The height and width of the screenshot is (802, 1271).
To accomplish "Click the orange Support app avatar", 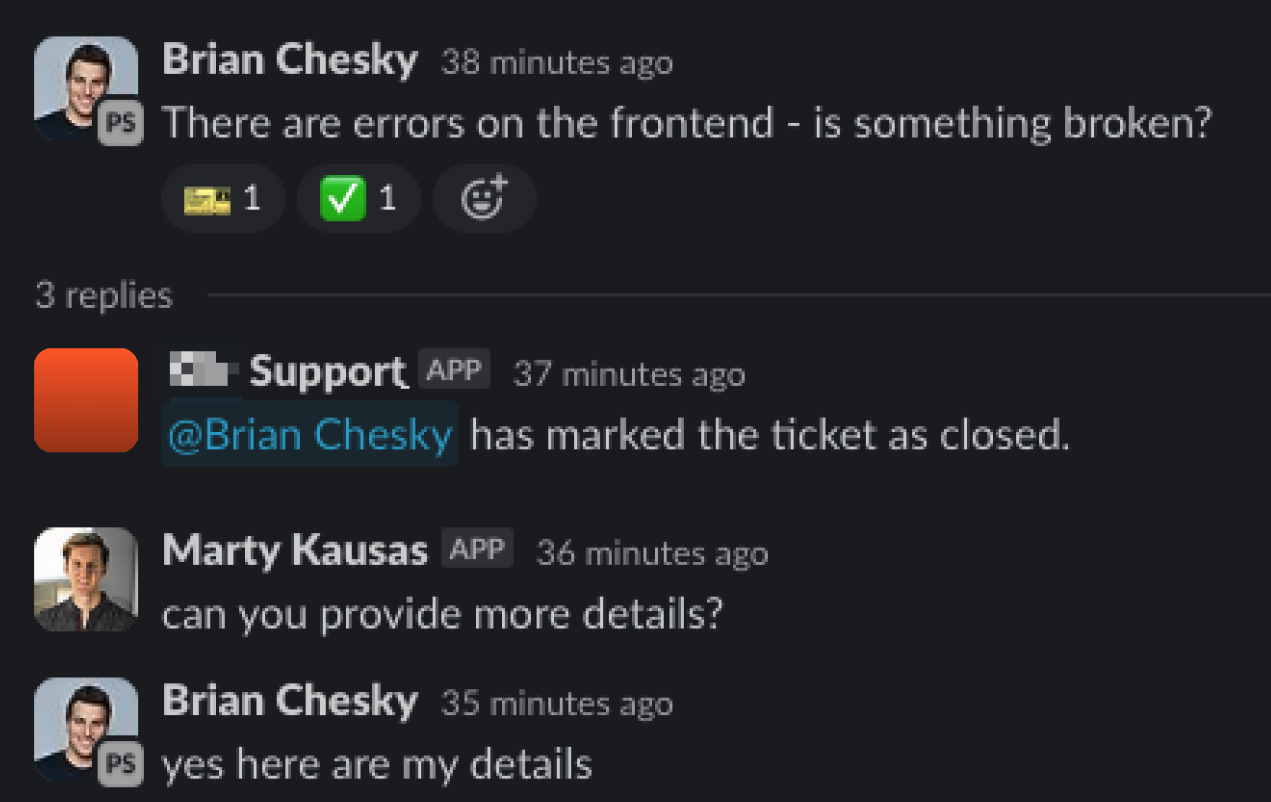I will (x=86, y=400).
